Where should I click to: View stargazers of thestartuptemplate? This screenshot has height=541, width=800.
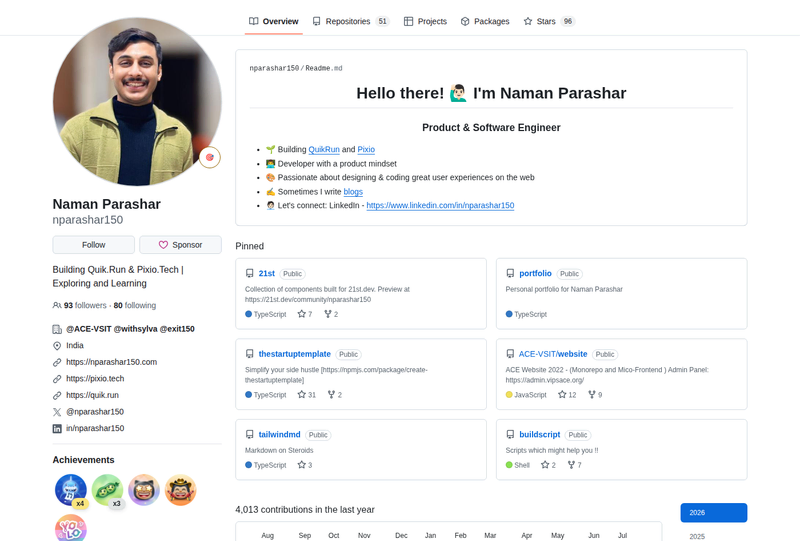pyautogui.click(x=307, y=395)
